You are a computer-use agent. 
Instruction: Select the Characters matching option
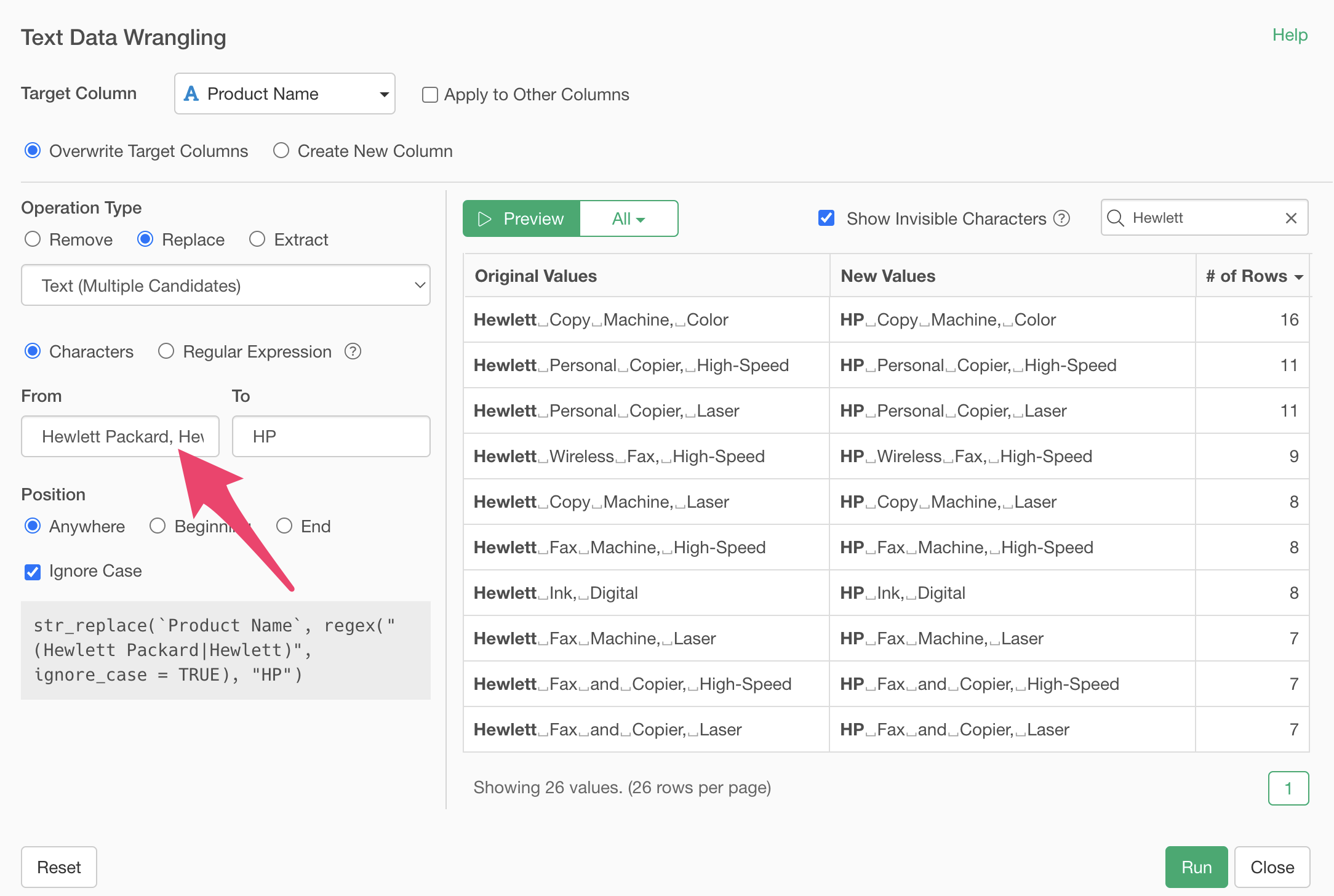coord(33,351)
